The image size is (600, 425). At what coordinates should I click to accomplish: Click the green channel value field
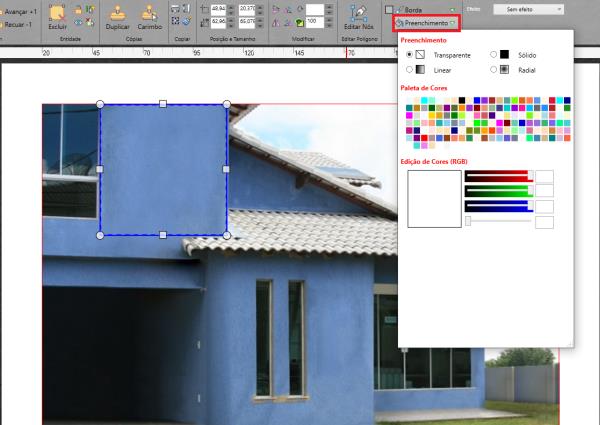pyautogui.click(x=545, y=191)
